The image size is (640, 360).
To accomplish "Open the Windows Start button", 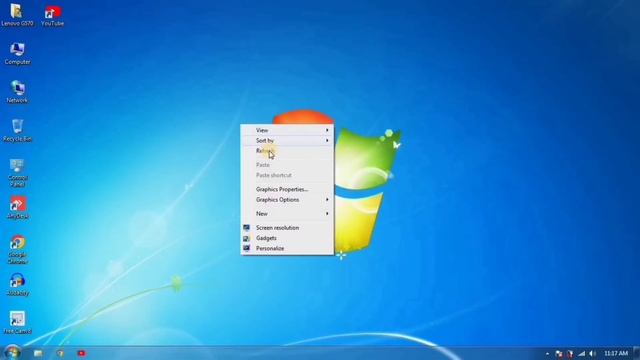I will click(x=12, y=353).
